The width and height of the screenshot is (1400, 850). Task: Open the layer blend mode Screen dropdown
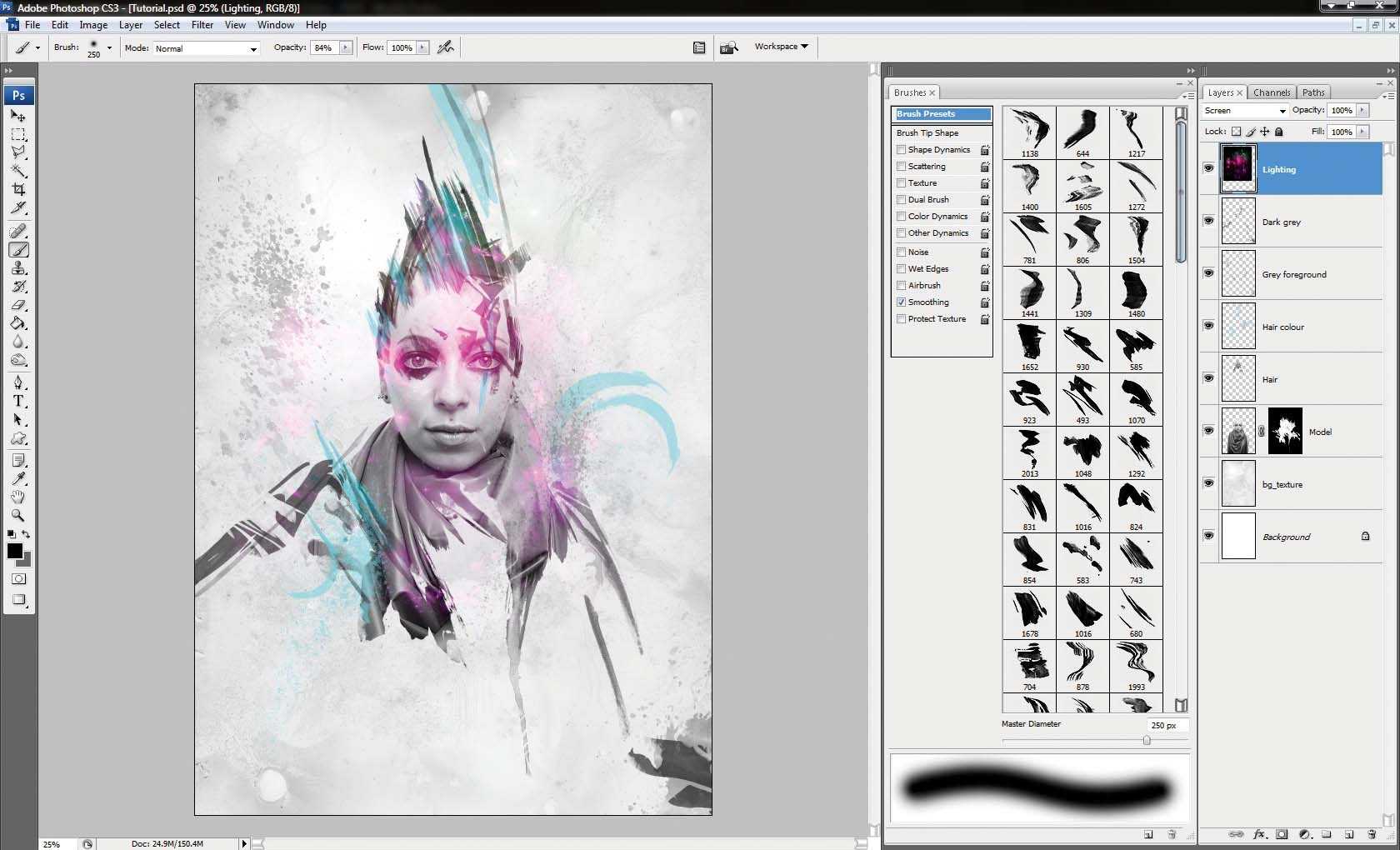1245,111
